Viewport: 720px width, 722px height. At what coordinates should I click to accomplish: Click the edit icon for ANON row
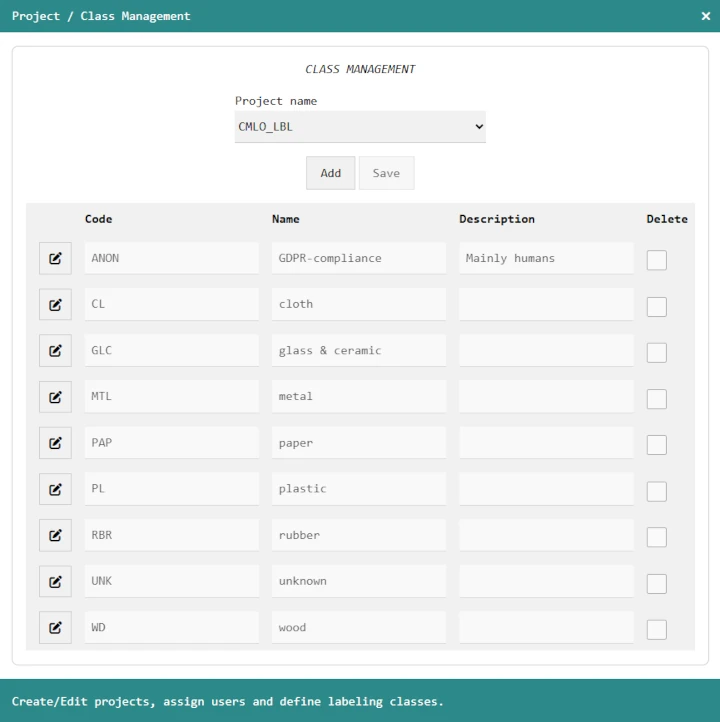(55, 258)
